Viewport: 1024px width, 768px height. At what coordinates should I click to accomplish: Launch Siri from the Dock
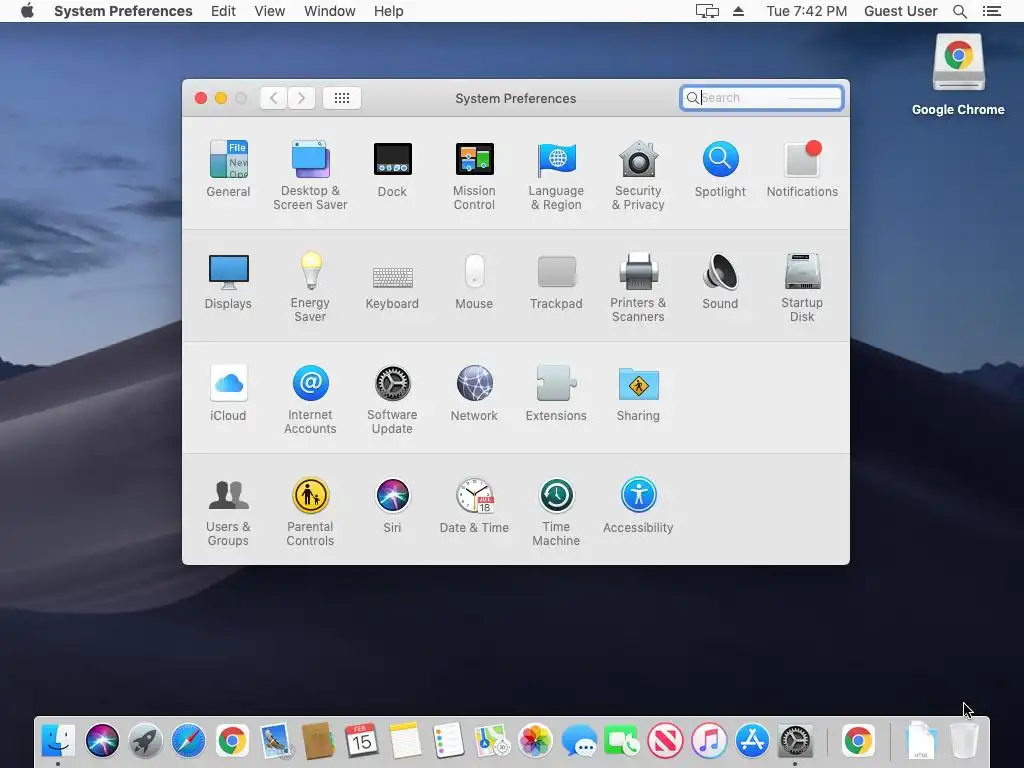pos(102,741)
